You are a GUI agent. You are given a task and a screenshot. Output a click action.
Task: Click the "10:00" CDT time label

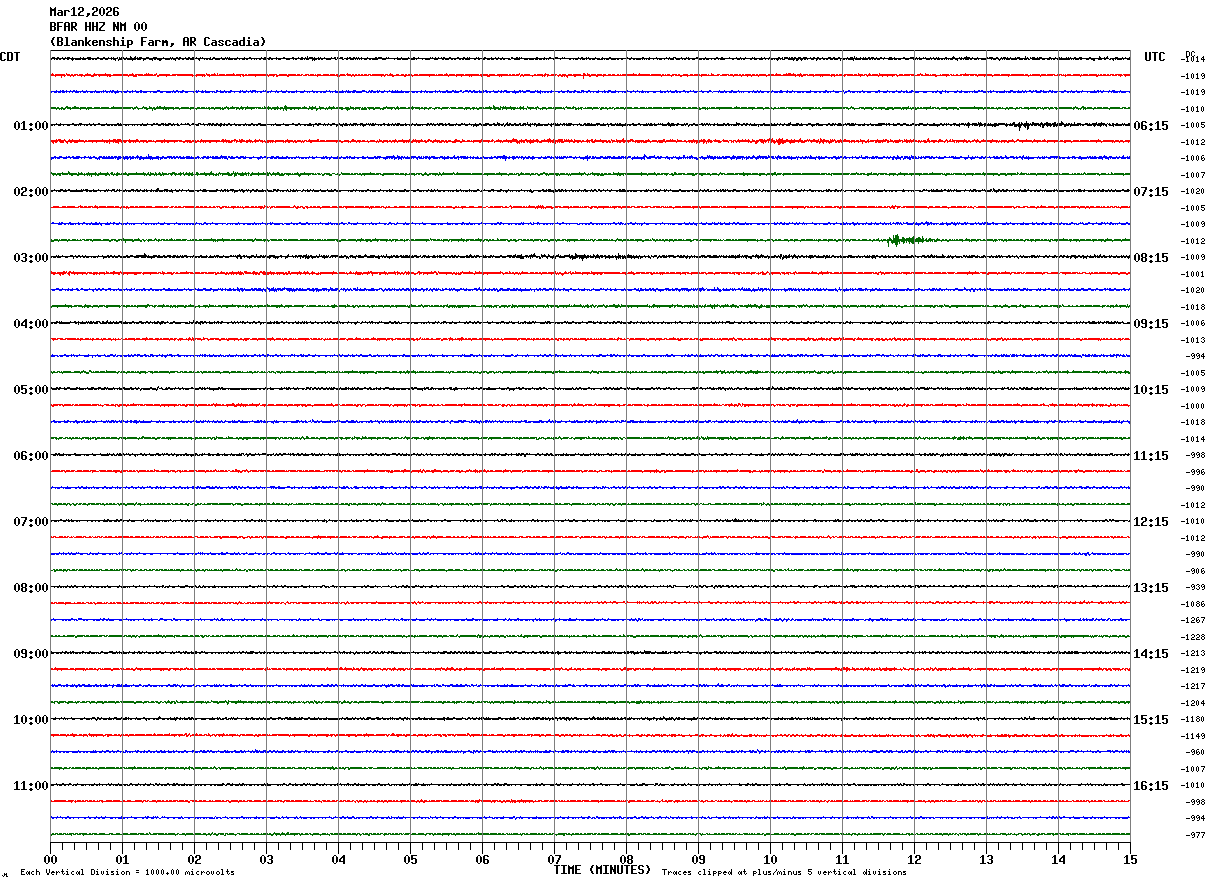[x=31, y=720]
